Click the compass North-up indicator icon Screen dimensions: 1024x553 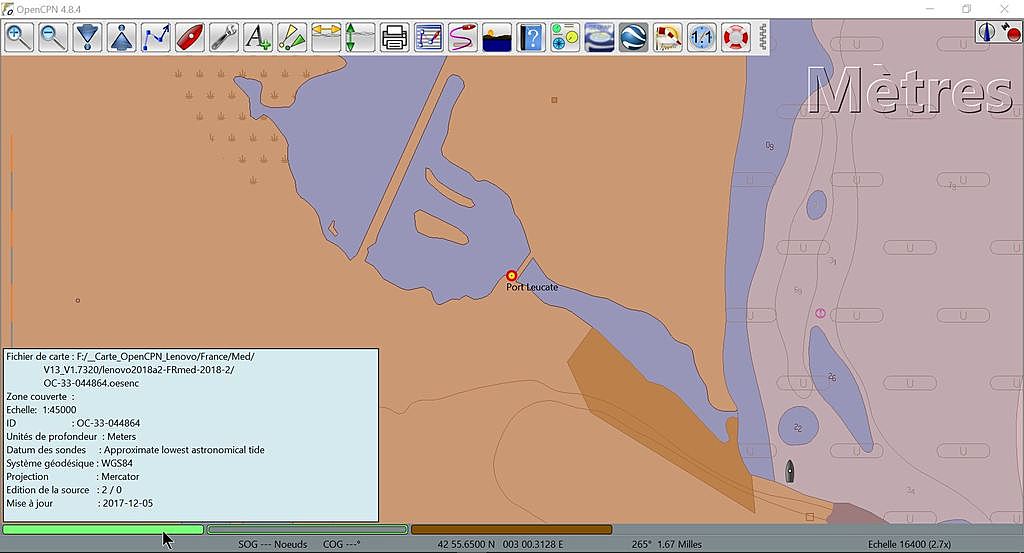coord(987,31)
